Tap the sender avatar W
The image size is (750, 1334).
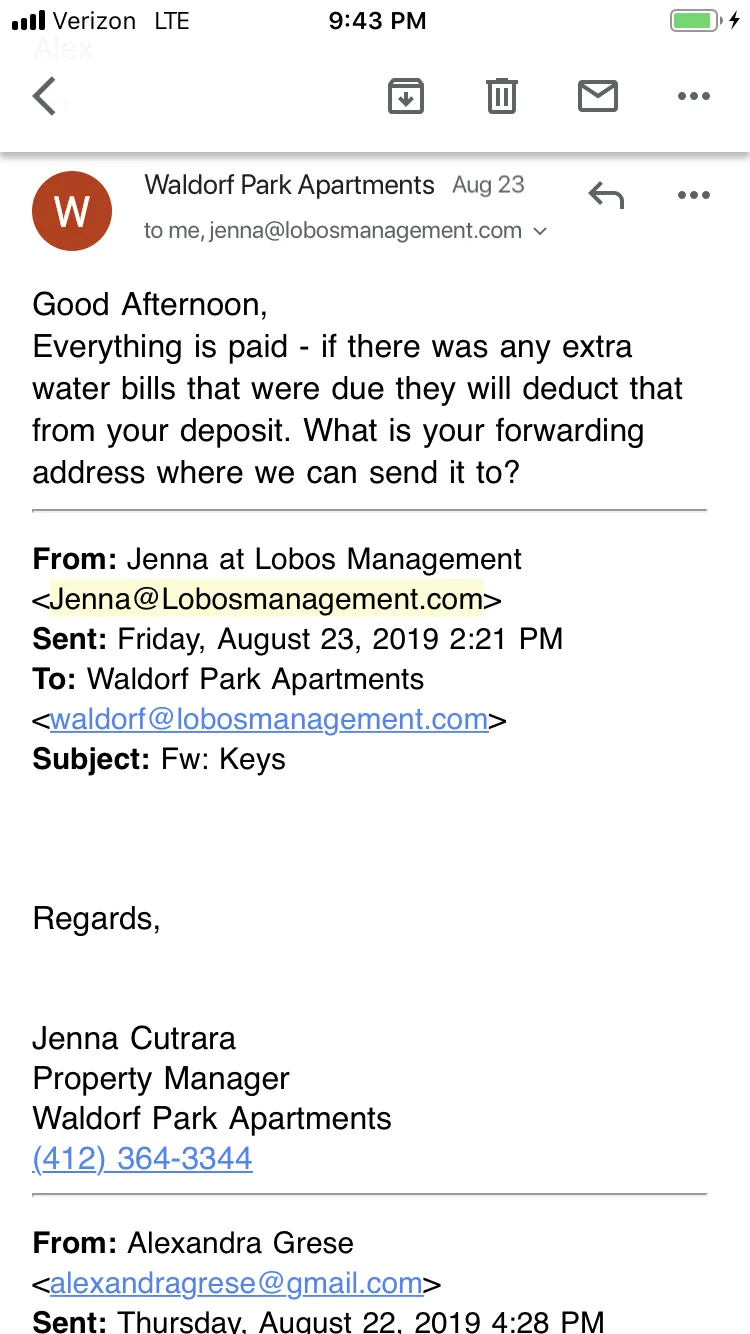[72, 211]
